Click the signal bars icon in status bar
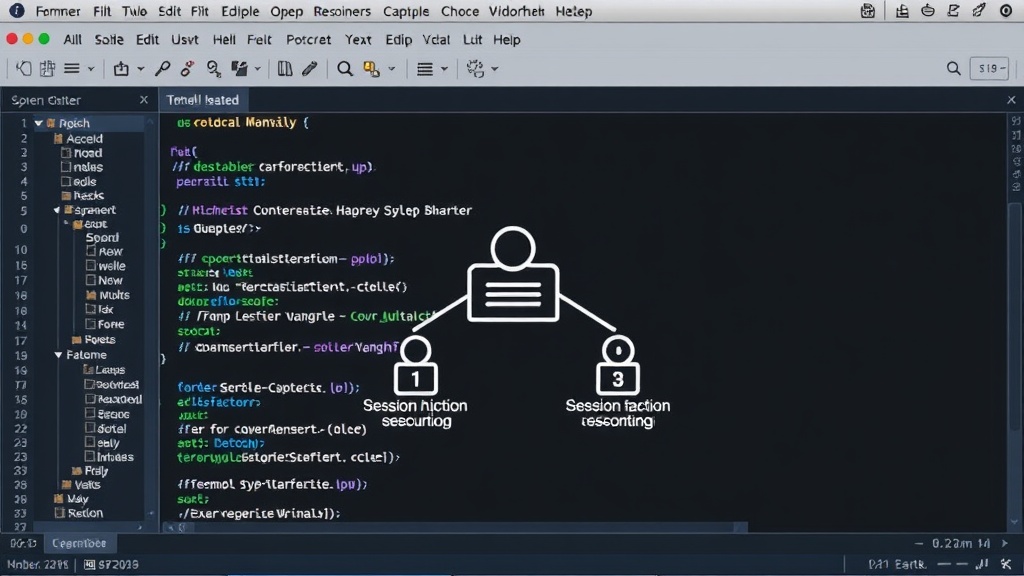This screenshot has width=1024, height=576. click(x=982, y=563)
